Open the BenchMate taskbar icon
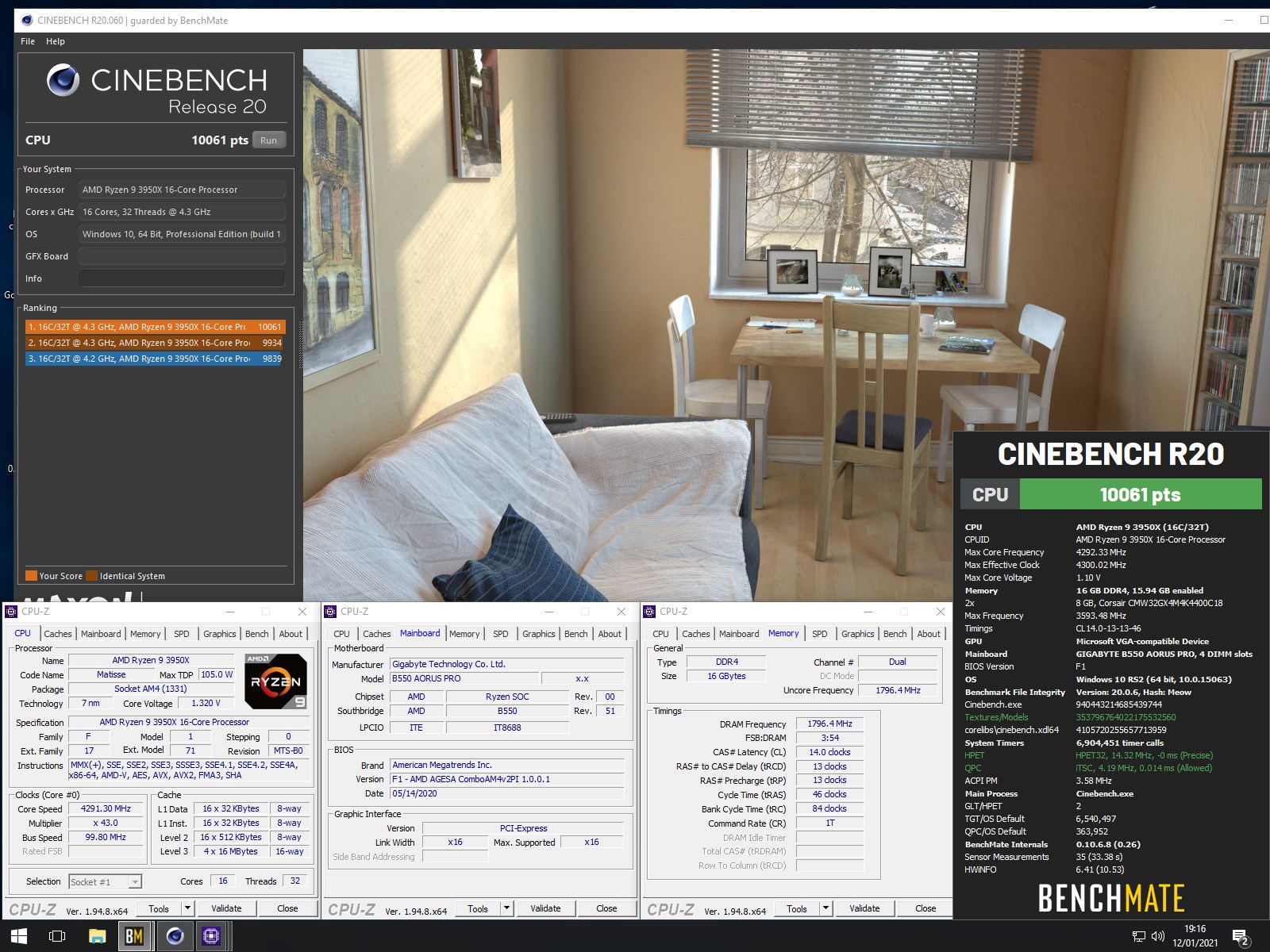The image size is (1270, 952). point(134,936)
